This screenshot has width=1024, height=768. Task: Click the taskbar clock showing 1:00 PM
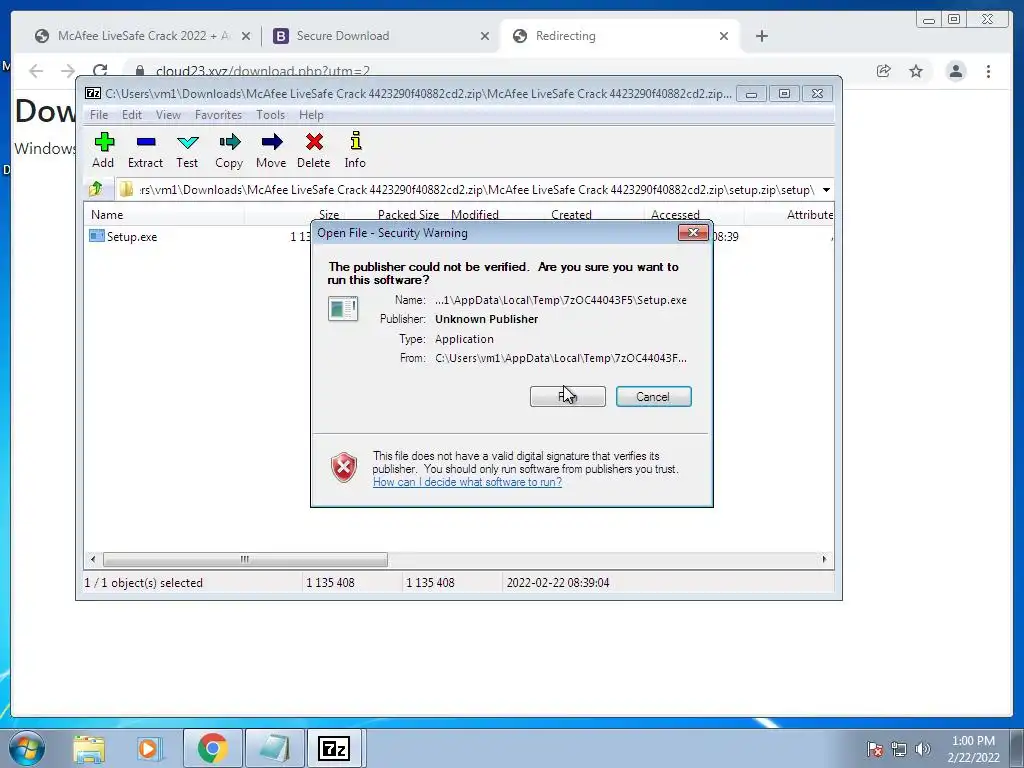coord(973,749)
